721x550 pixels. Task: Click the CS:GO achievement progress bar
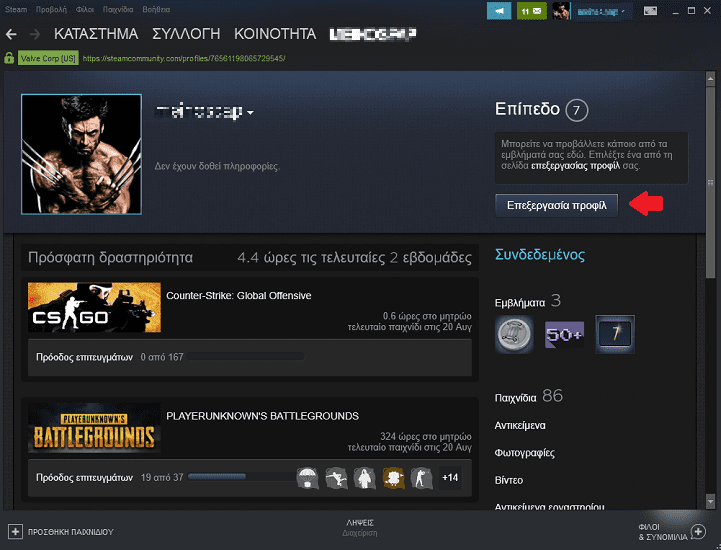tap(246, 357)
